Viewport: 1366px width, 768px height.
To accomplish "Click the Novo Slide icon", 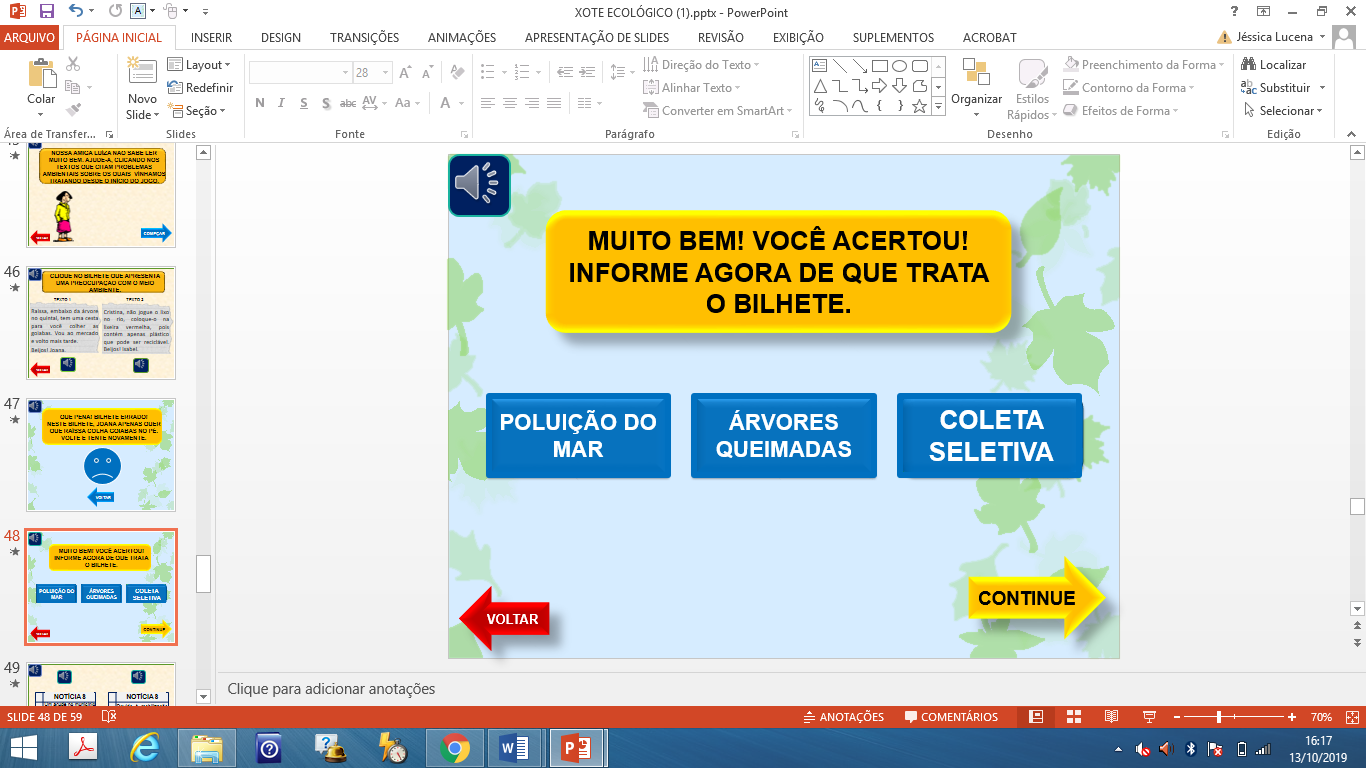I will point(142,75).
